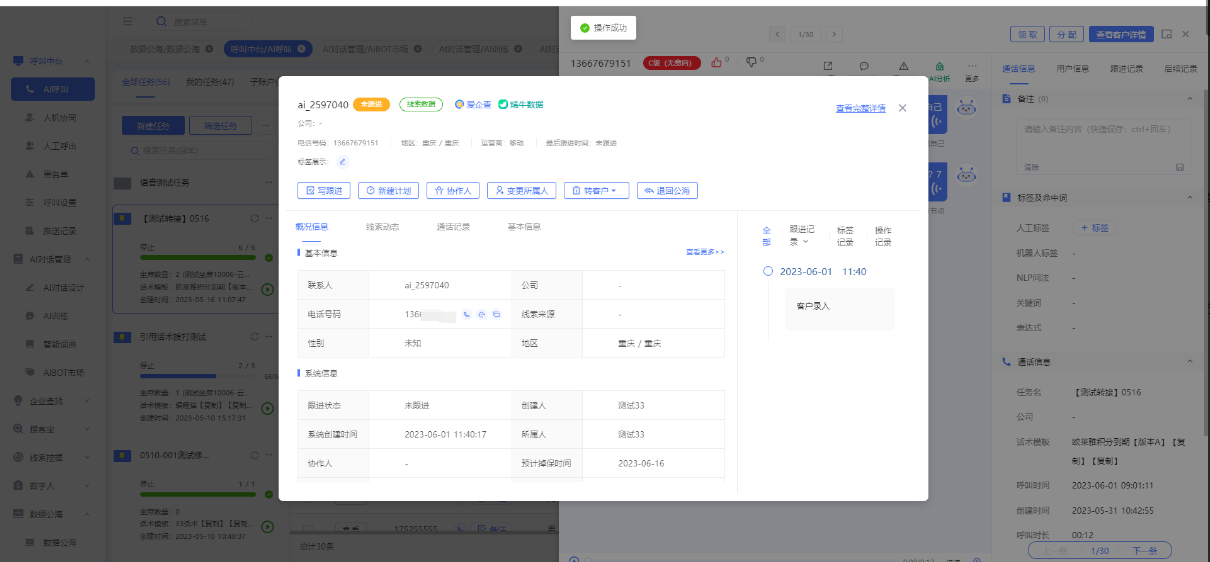Switch to the 线索动态 tab
Screen dimensions: 1210x562
(382, 227)
